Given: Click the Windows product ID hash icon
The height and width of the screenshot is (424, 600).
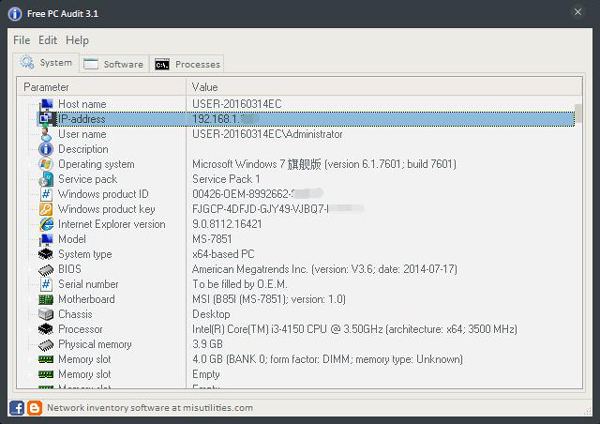Looking at the screenshot, I should pyautogui.click(x=46, y=194).
